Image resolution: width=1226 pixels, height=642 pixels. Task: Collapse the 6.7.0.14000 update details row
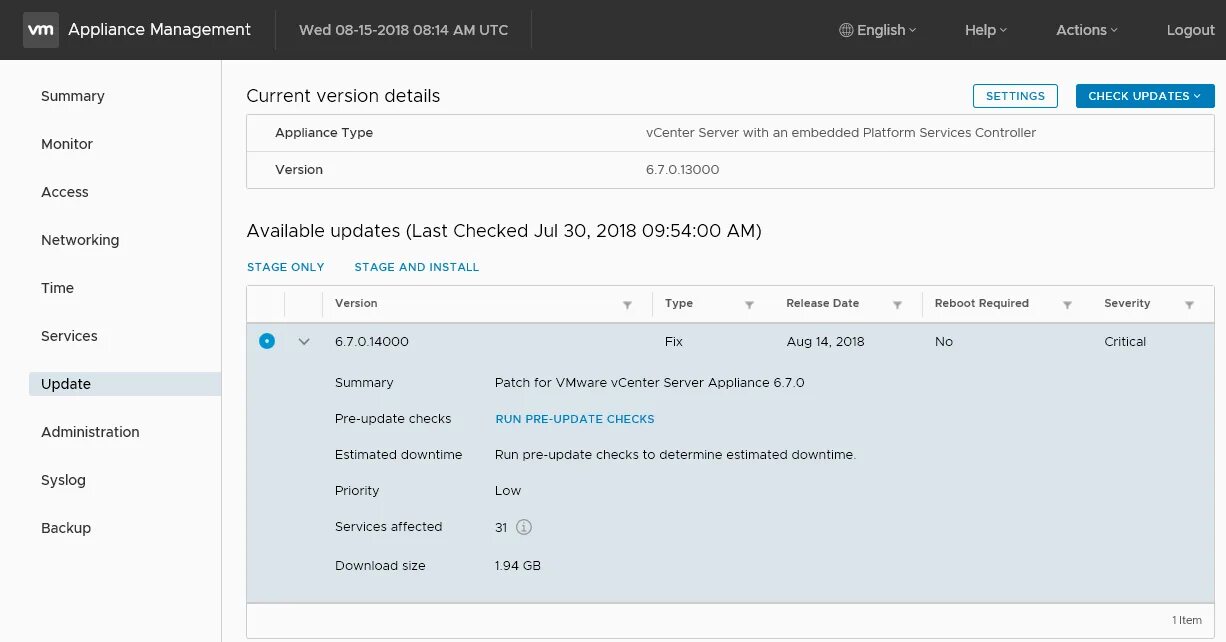pos(304,342)
